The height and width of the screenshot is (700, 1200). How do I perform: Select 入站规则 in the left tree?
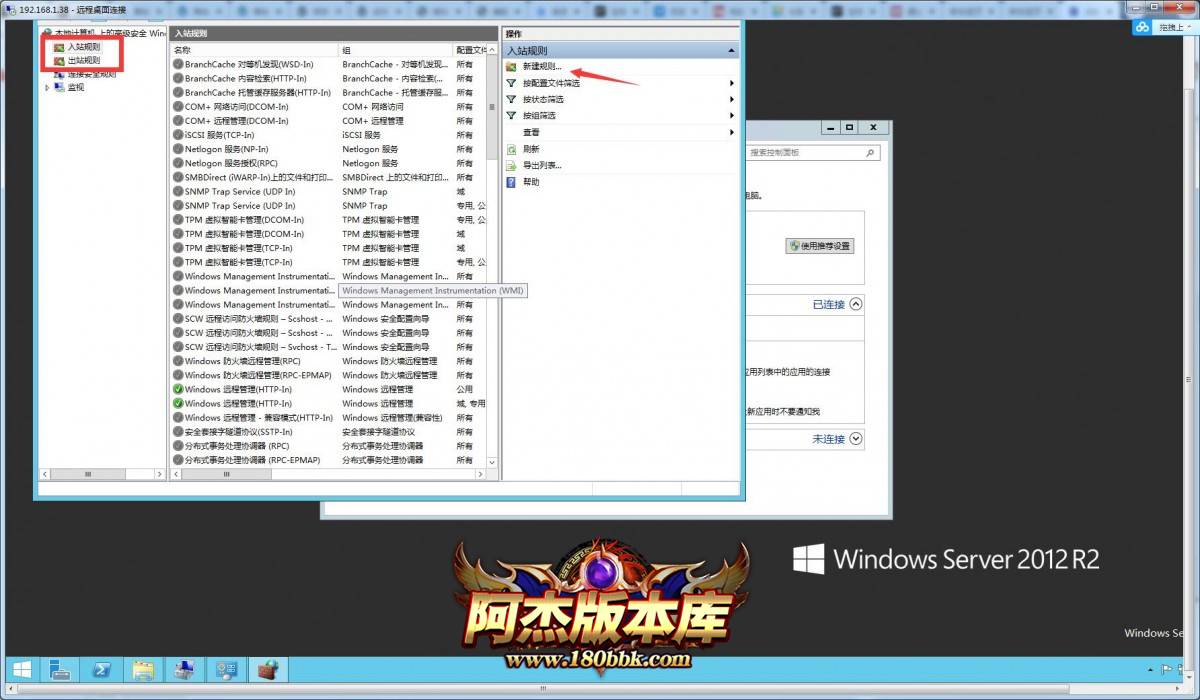[84, 47]
